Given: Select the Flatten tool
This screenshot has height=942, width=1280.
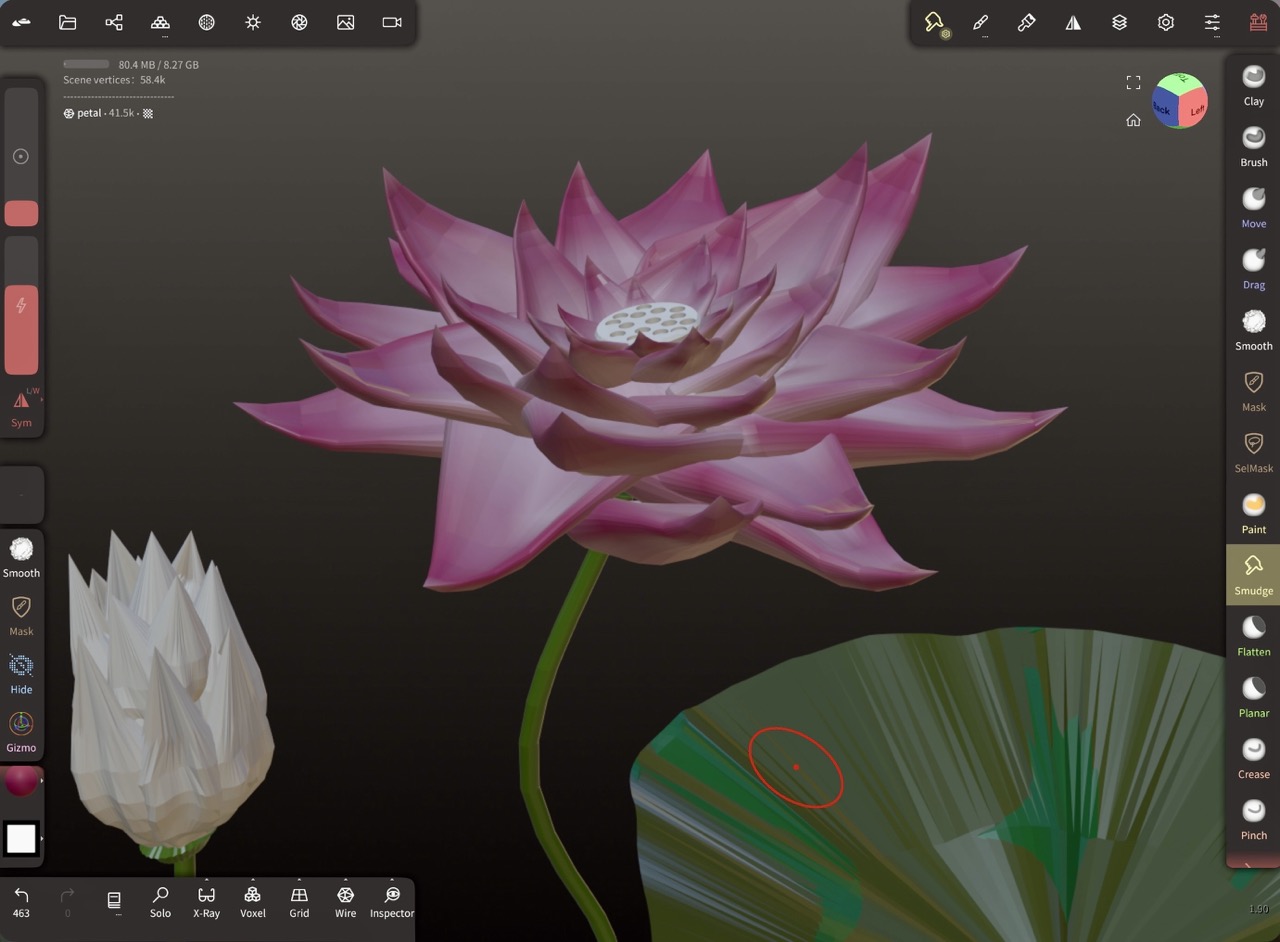Looking at the screenshot, I should pyautogui.click(x=1254, y=635).
